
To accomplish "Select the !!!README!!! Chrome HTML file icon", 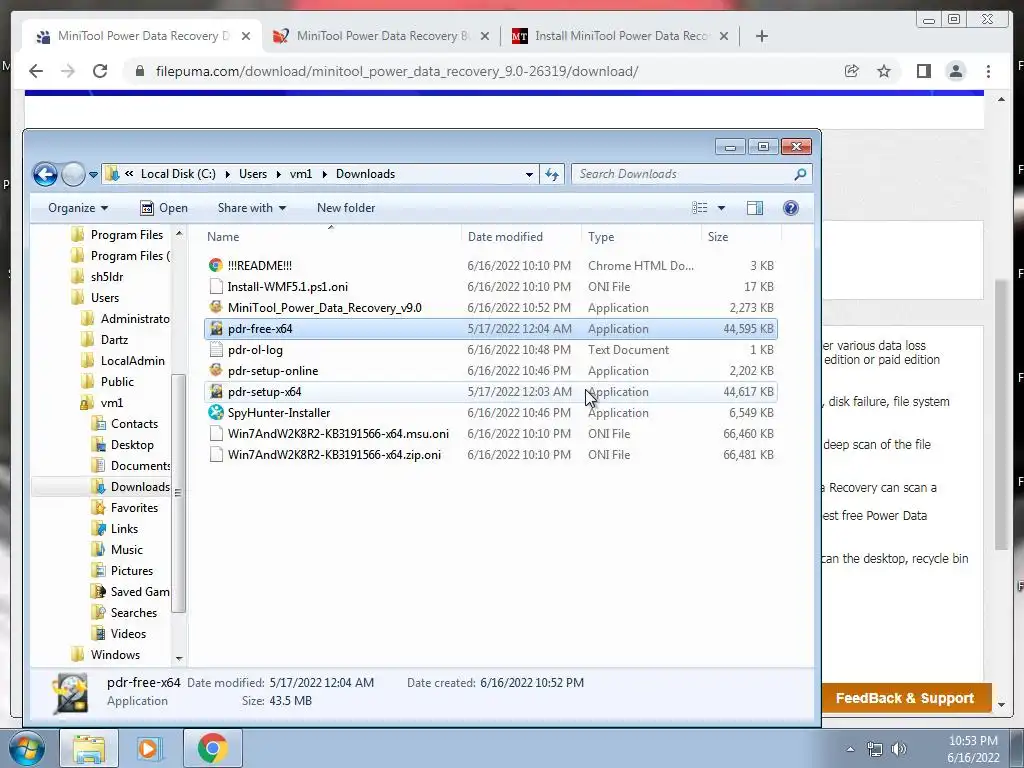I will [216, 265].
